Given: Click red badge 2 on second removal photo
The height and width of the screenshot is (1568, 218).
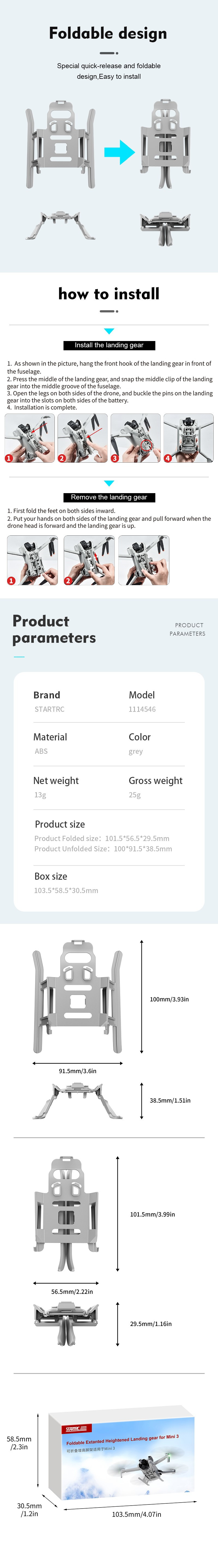Looking at the screenshot, I should [68, 581].
